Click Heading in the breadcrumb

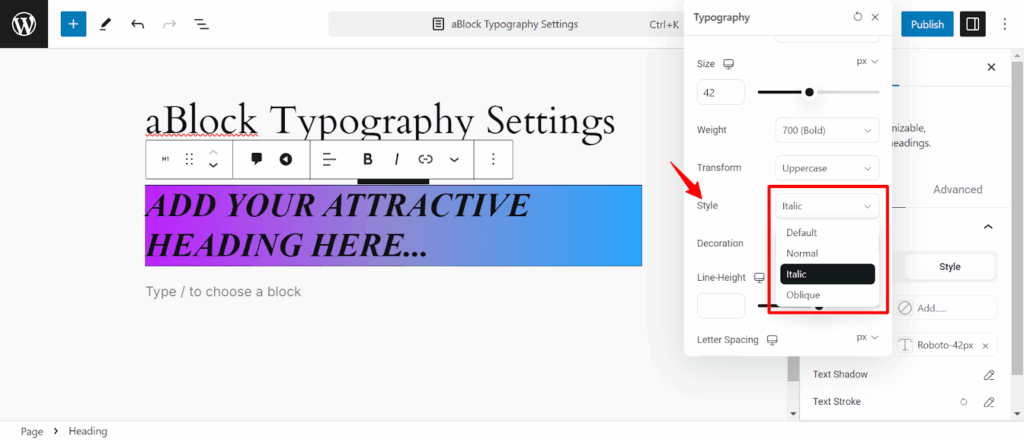pyautogui.click(x=88, y=432)
